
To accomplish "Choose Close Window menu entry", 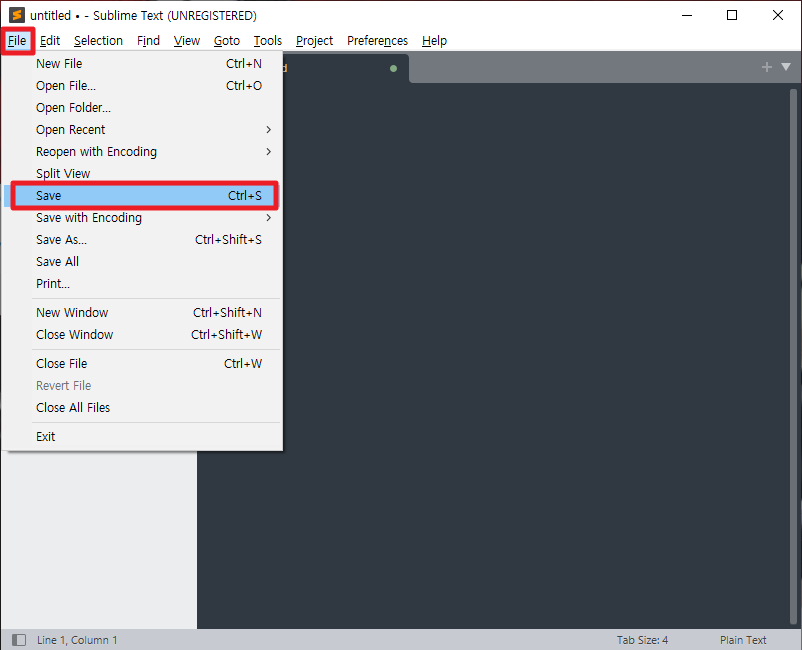I will pos(142,334).
